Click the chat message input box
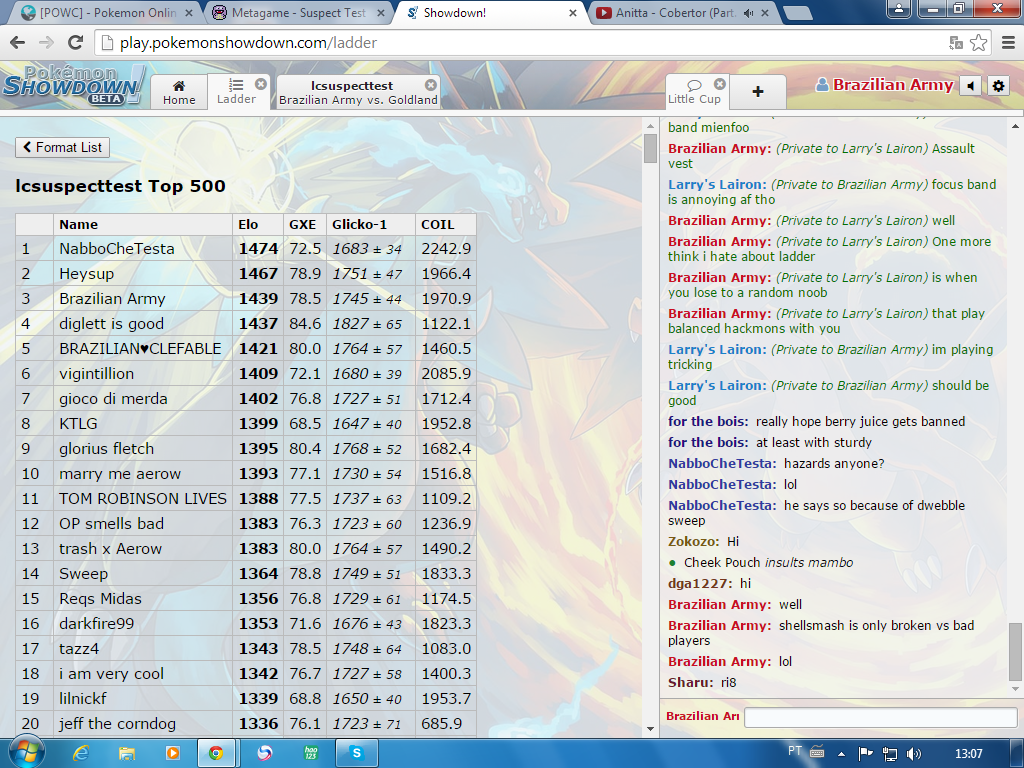The width and height of the screenshot is (1024, 768). (x=882, y=717)
